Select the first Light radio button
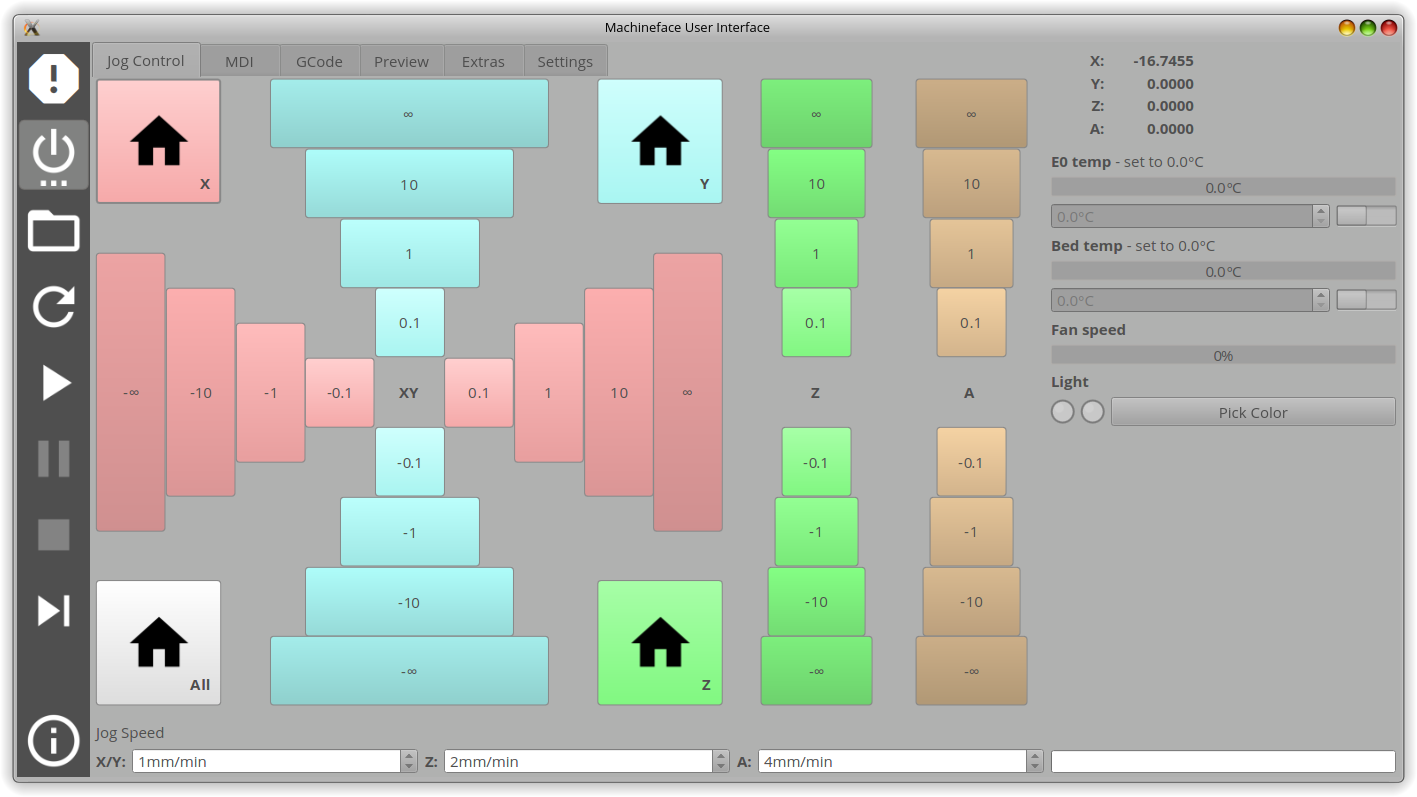The height and width of the screenshot is (797, 1417). tap(1062, 412)
